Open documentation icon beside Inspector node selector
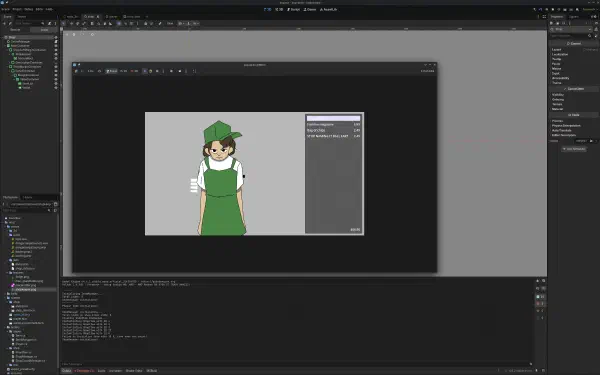Viewport: 600px width, 375px height. 596,29
